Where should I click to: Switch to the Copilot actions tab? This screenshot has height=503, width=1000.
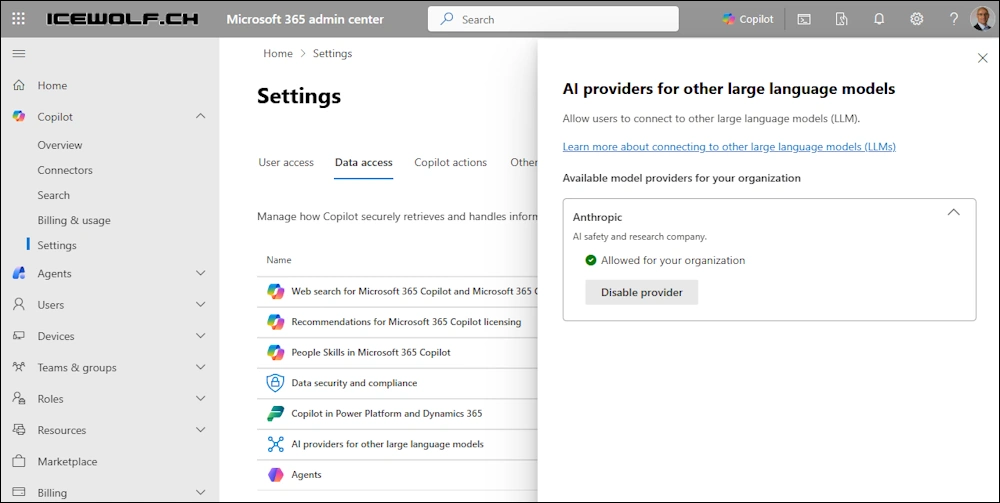click(450, 162)
